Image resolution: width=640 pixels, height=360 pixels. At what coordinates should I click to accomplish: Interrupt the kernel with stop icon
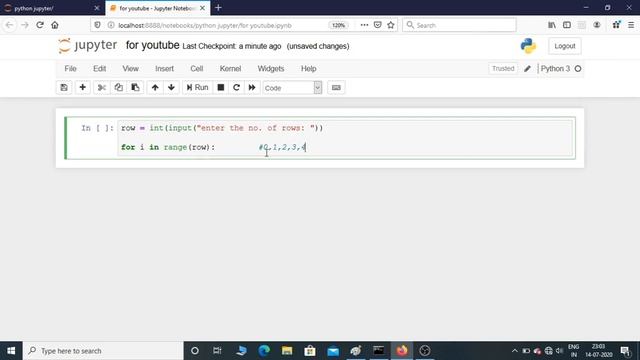coord(221,87)
